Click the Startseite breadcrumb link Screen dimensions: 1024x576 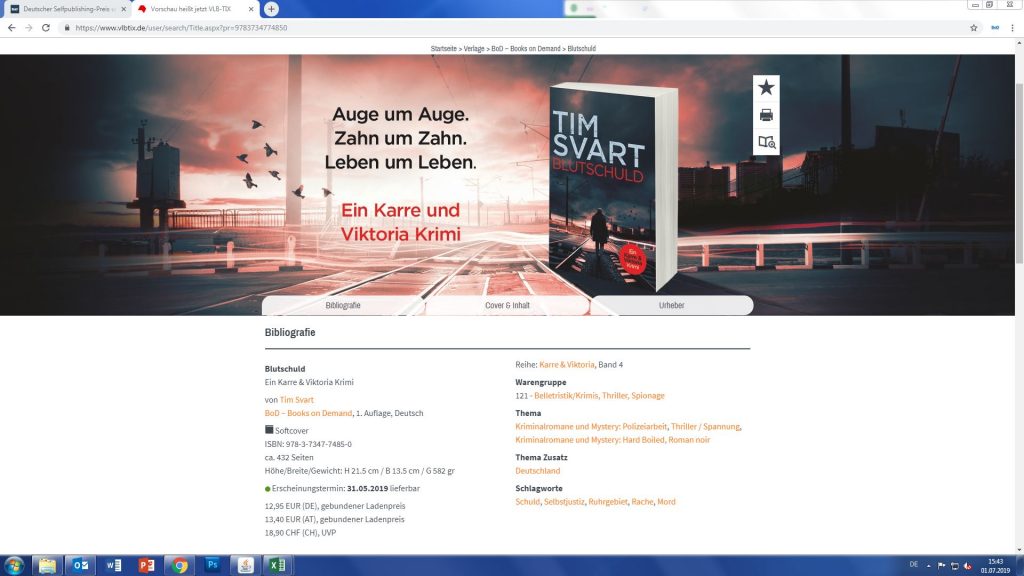[443, 48]
